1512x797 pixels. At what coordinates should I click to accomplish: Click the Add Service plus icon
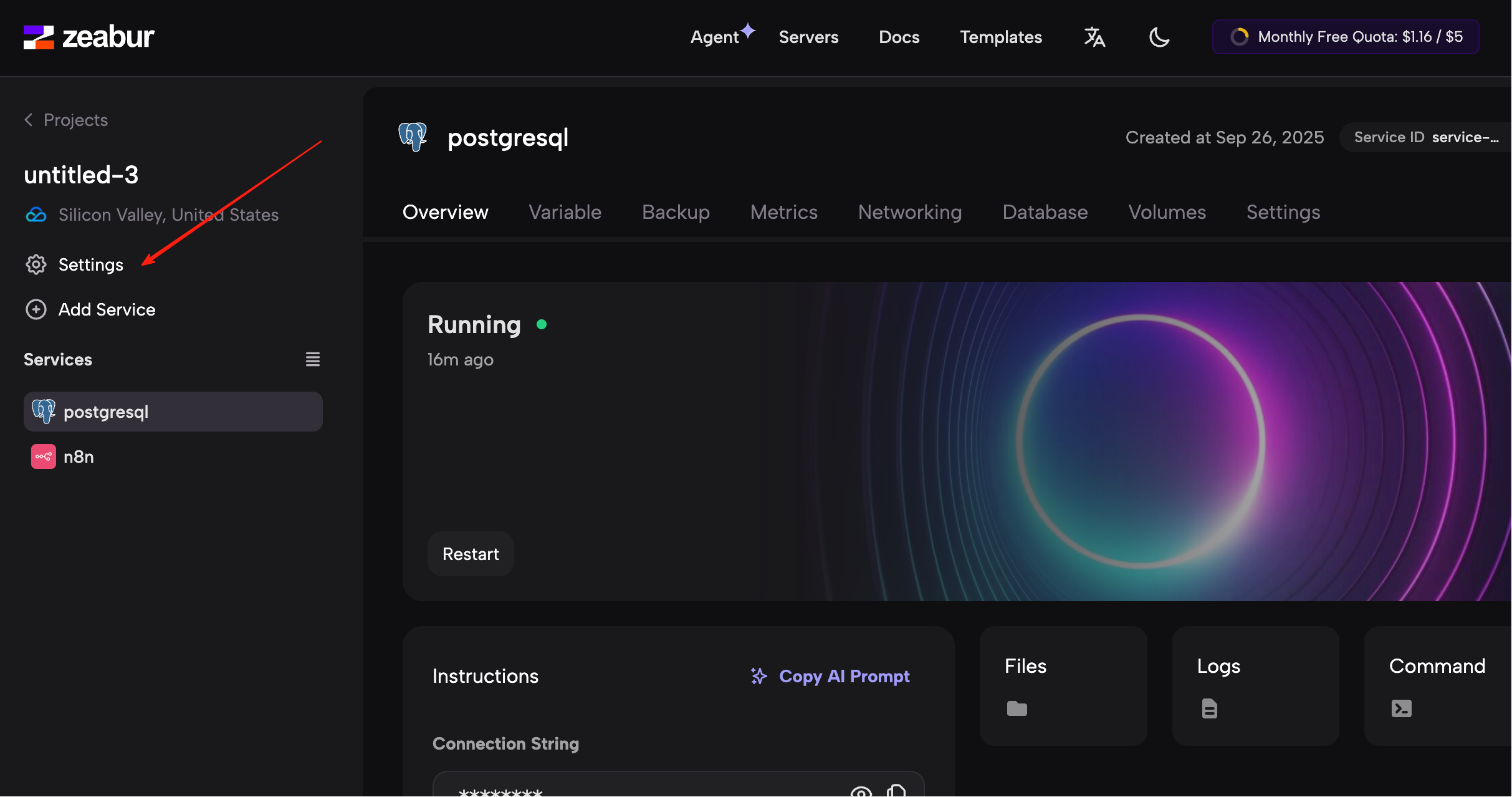point(36,309)
